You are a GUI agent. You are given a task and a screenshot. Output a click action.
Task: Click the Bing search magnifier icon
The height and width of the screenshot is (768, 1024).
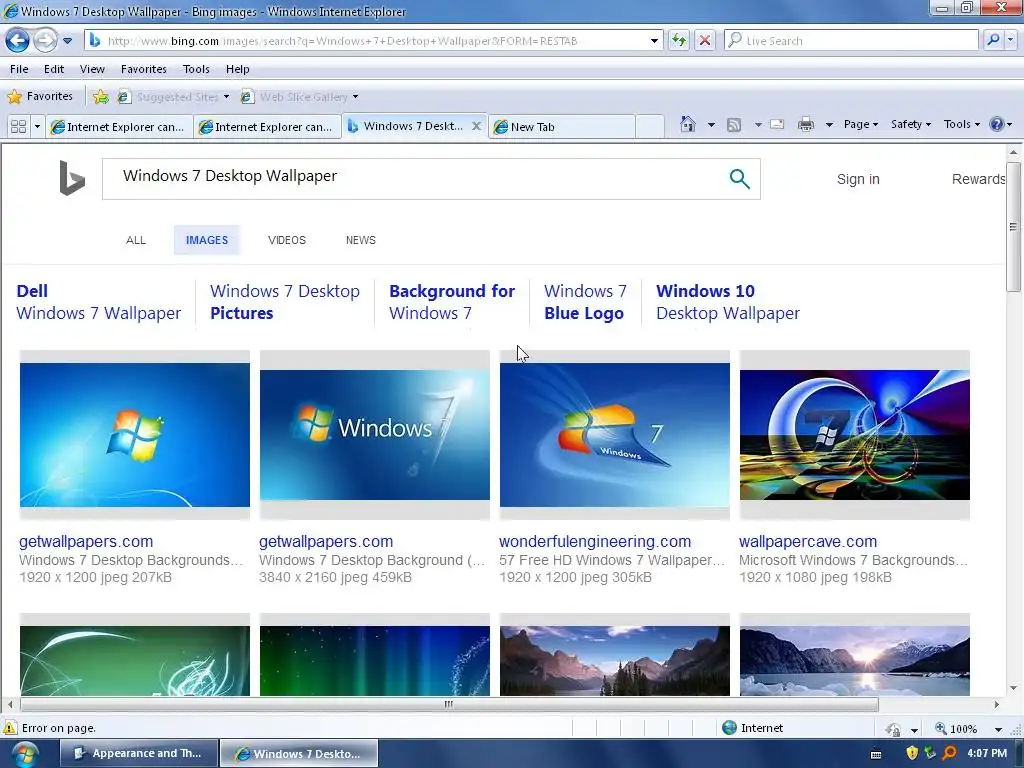[x=739, y=178]
